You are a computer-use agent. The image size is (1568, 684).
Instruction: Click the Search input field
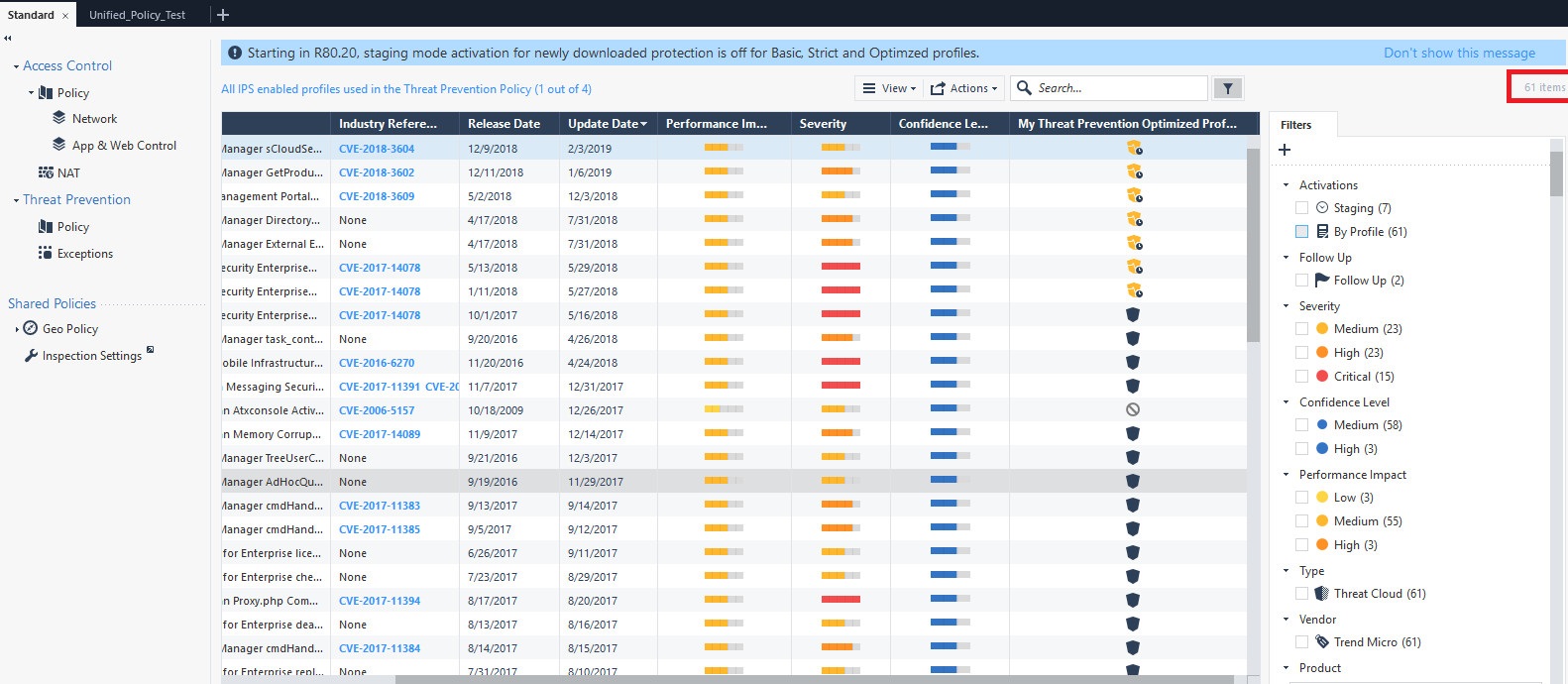pyautogui.click(x=1118, y=88)
